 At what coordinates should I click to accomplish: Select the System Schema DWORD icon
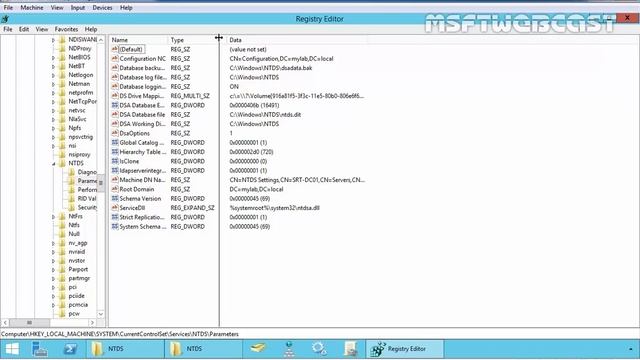pos(115,227)
